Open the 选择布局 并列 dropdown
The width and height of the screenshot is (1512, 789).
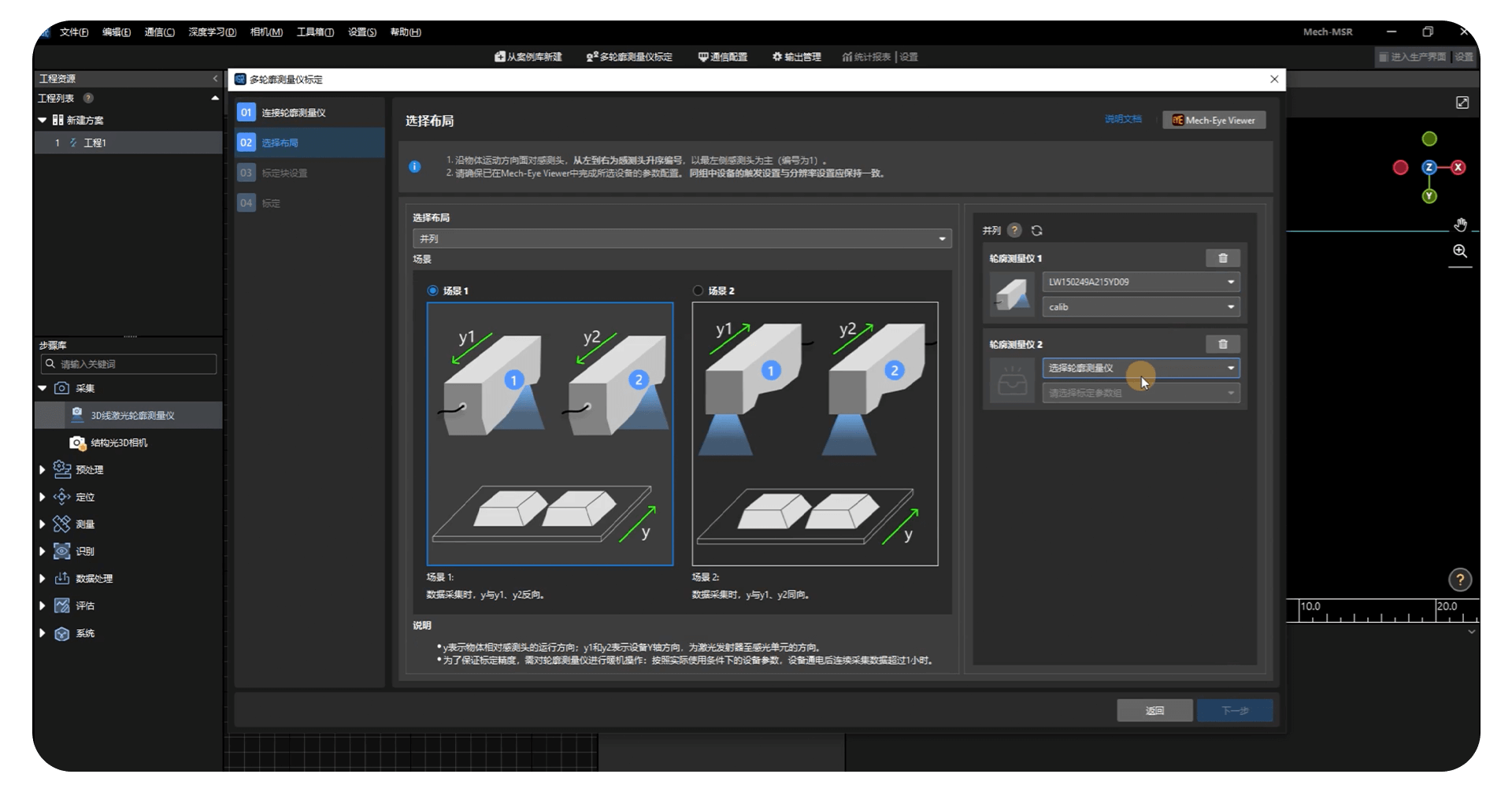(681, 239)
